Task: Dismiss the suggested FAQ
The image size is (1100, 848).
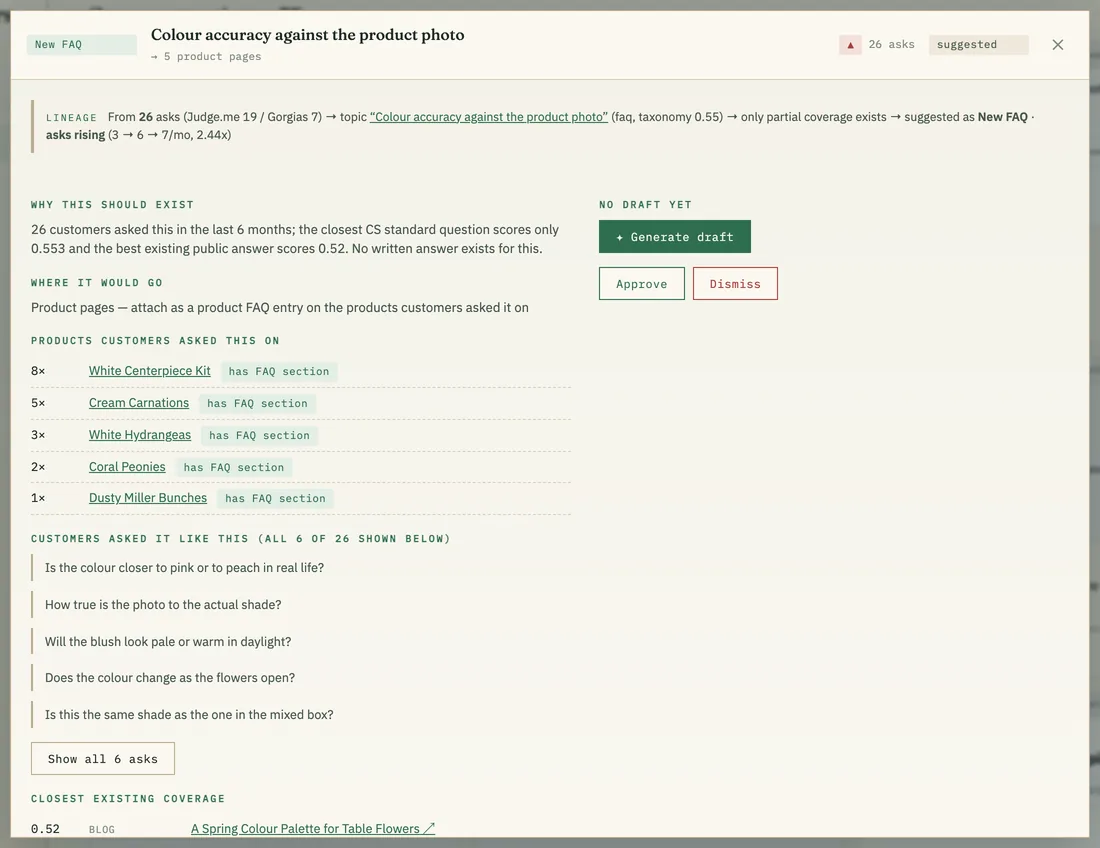Action: tap(735, 283)
